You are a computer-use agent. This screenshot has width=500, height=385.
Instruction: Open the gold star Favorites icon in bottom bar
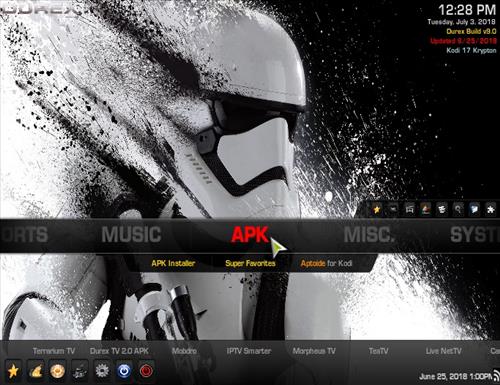13,371
